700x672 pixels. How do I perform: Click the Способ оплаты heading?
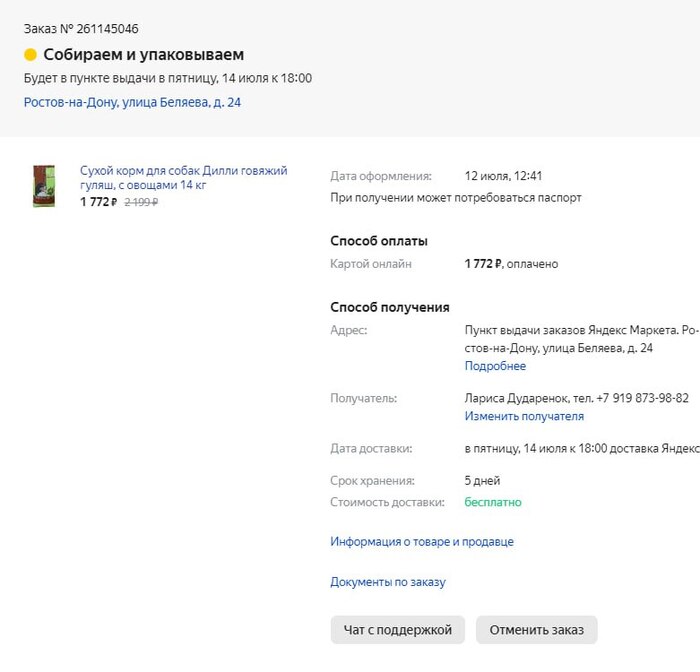(379, 241)
